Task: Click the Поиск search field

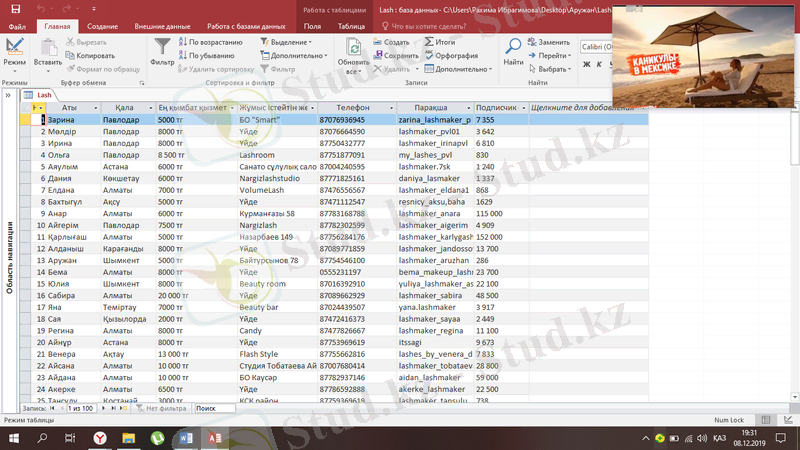Action: coord(220,409)
